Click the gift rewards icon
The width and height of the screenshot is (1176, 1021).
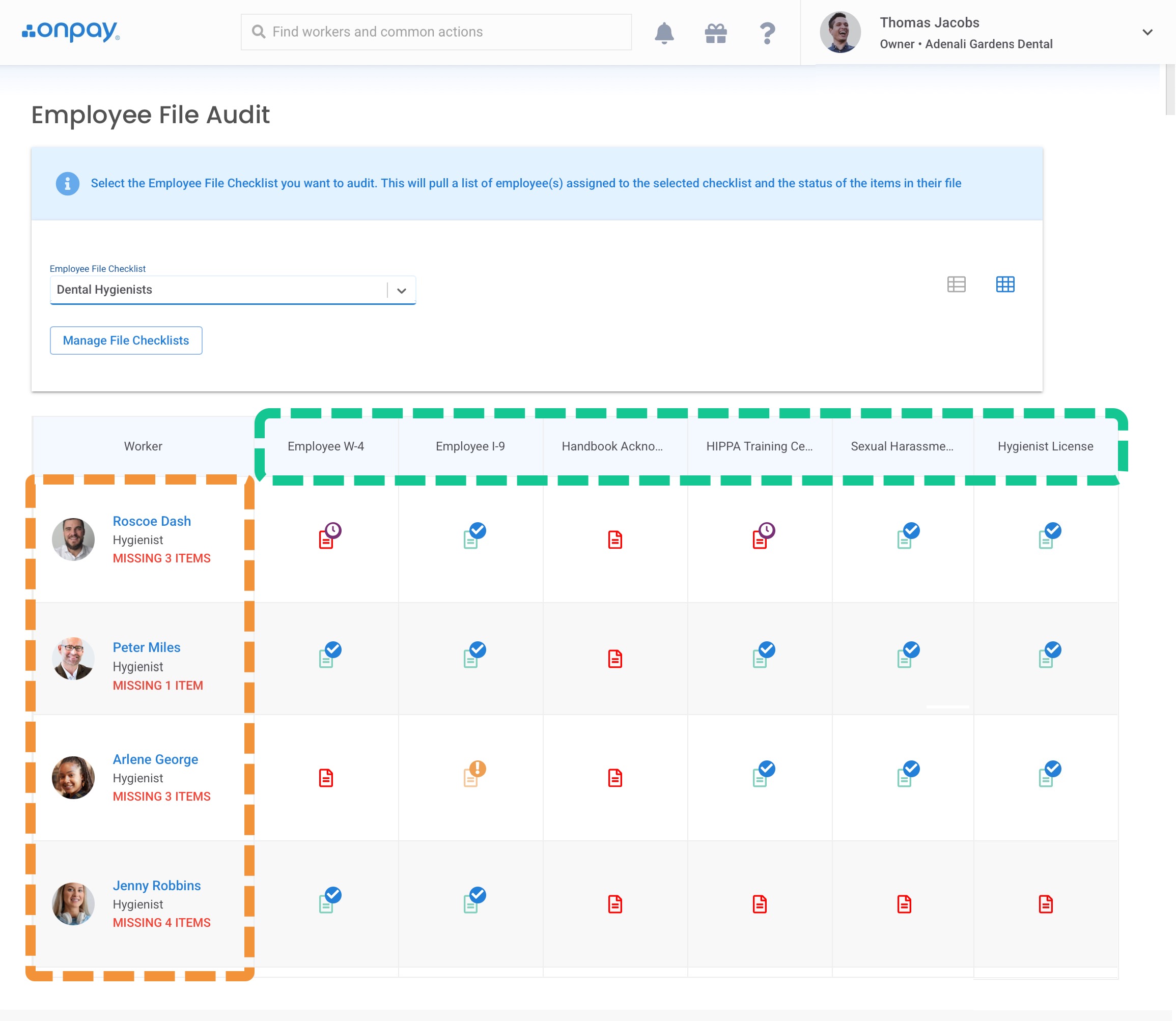[716, 33]
